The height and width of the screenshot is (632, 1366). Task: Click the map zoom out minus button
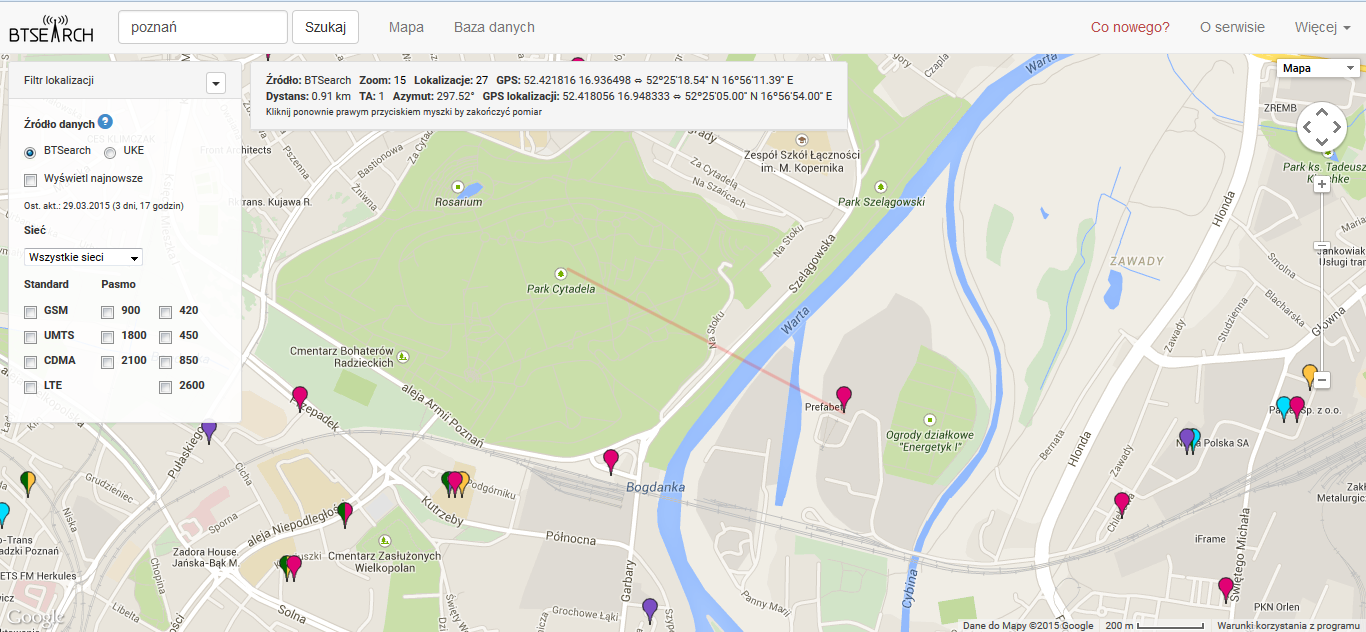[1322, 380]
